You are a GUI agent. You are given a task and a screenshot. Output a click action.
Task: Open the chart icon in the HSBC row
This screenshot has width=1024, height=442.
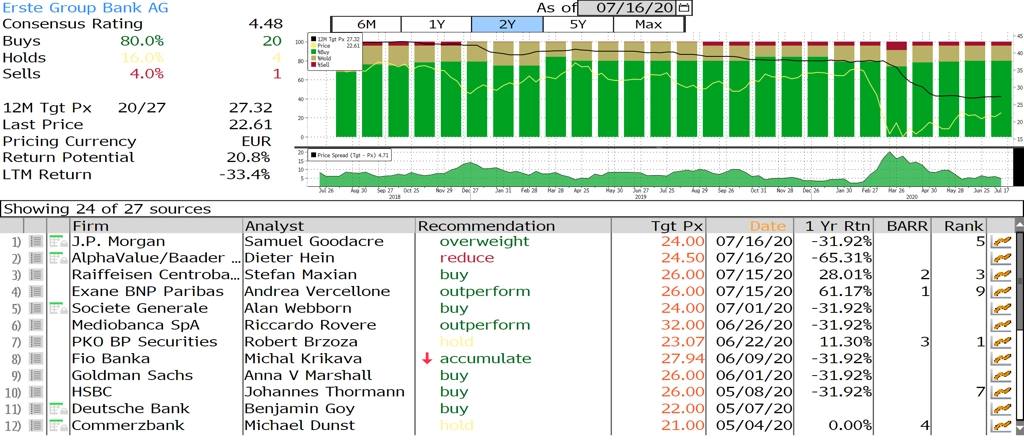tap(1000, 392)
